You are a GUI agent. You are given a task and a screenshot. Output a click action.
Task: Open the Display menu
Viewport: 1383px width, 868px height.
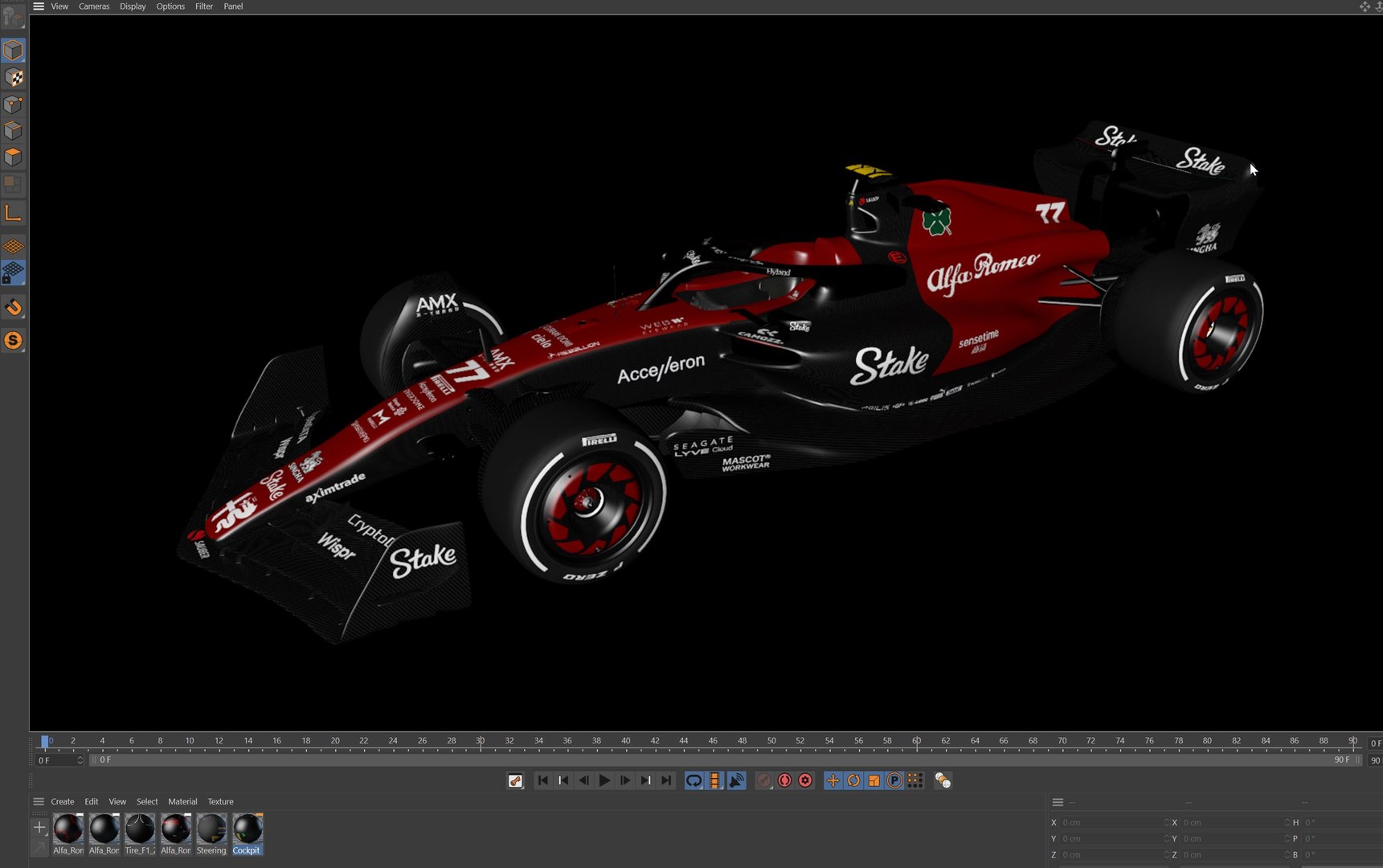[x=133, y=6]
